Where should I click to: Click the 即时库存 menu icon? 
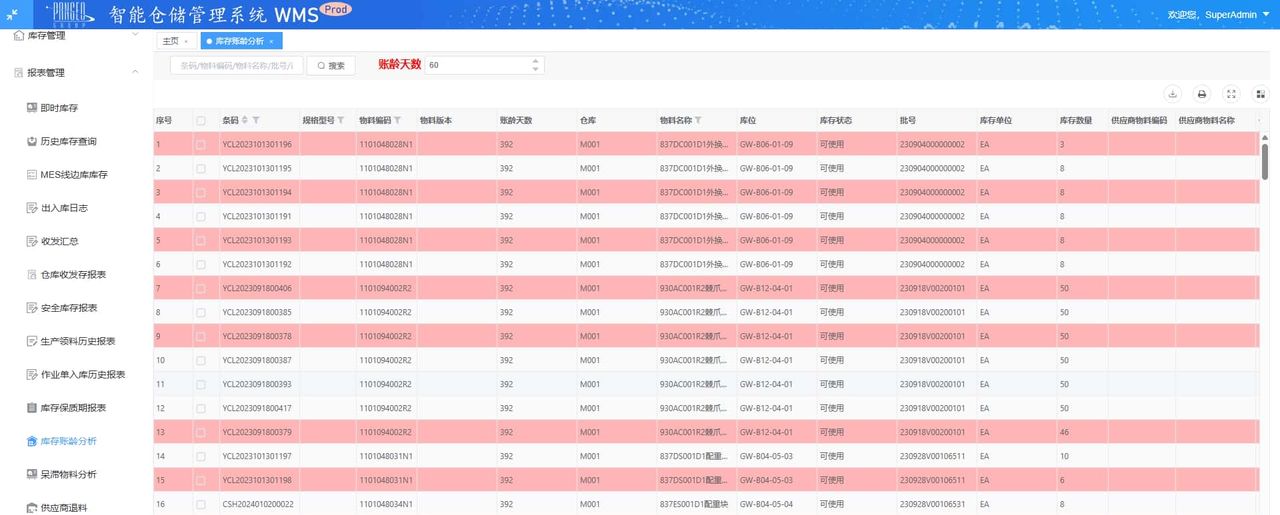[x=32, y=107]
